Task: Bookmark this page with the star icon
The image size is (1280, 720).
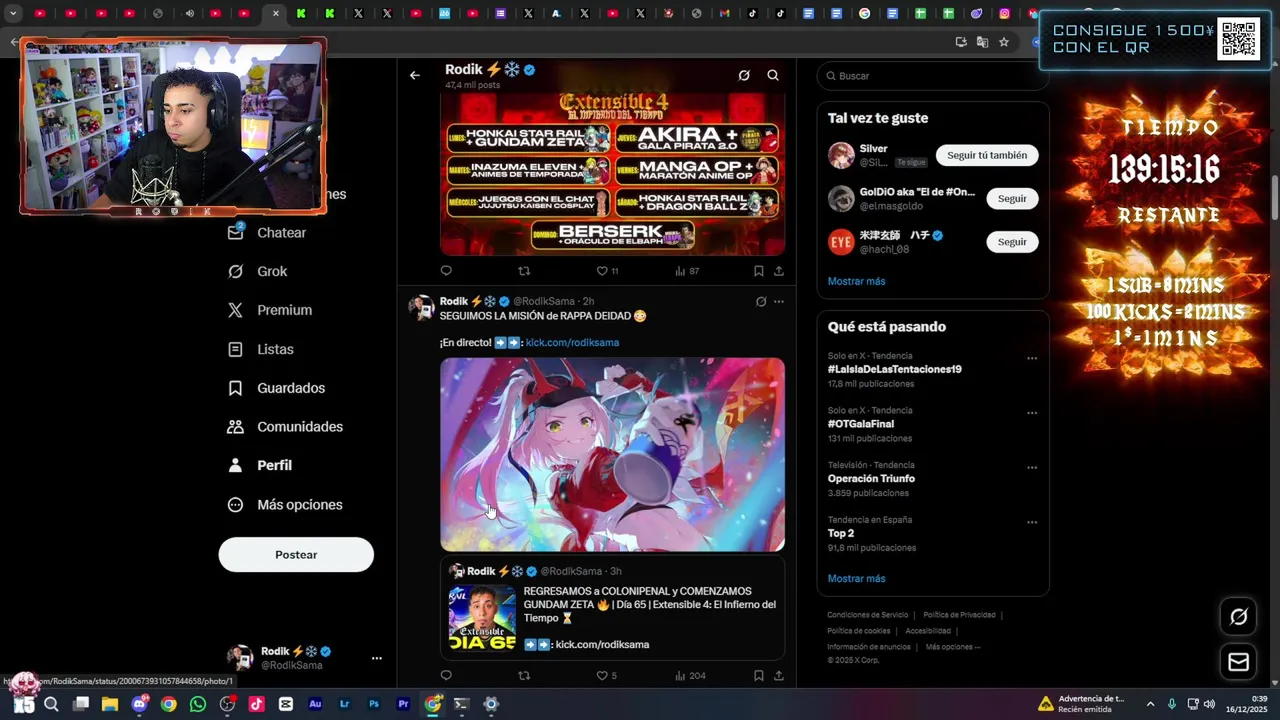Action: 1004,42
